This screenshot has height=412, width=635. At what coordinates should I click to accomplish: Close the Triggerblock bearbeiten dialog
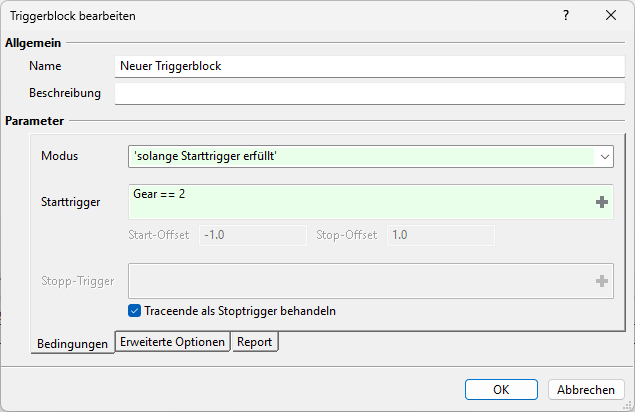pos(611,15)
